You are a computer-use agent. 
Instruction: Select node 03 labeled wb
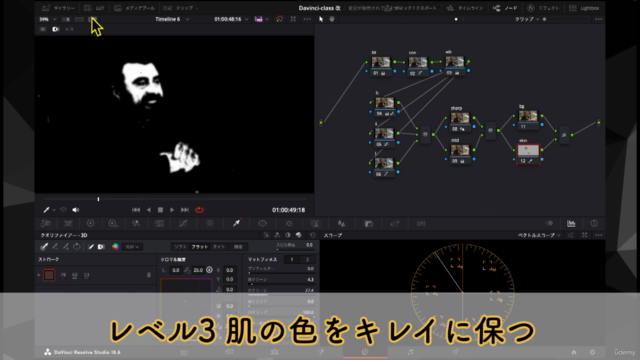tap(455, 66)
